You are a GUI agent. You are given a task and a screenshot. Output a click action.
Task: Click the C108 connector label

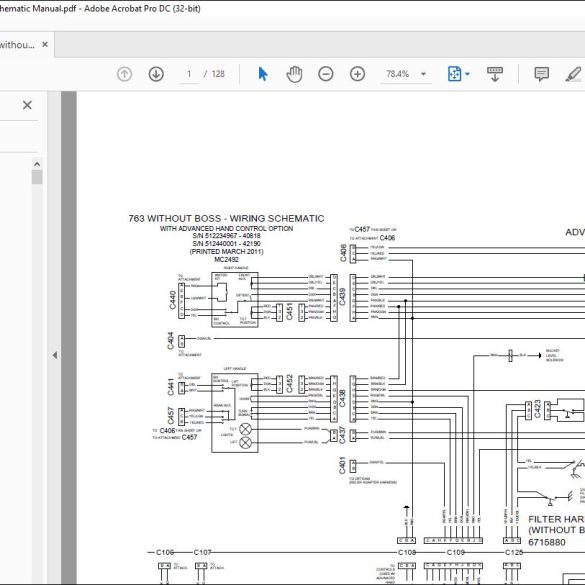click(x=407, y=552)
